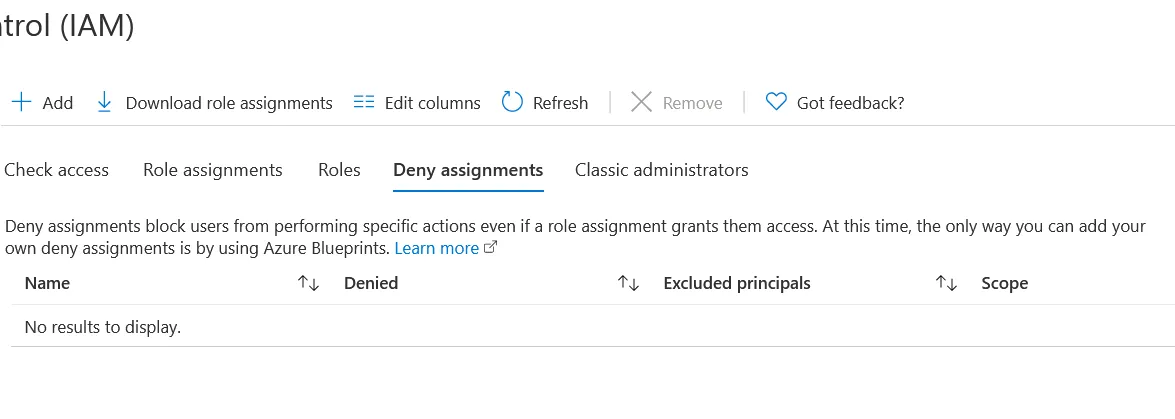Click the external link icon beside Learn more

tap(490, 248)
